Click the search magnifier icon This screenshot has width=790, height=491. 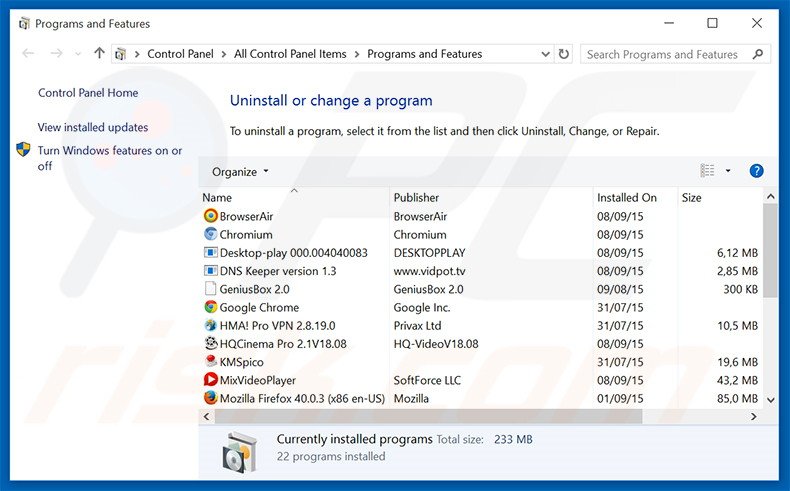coord(757,54)
